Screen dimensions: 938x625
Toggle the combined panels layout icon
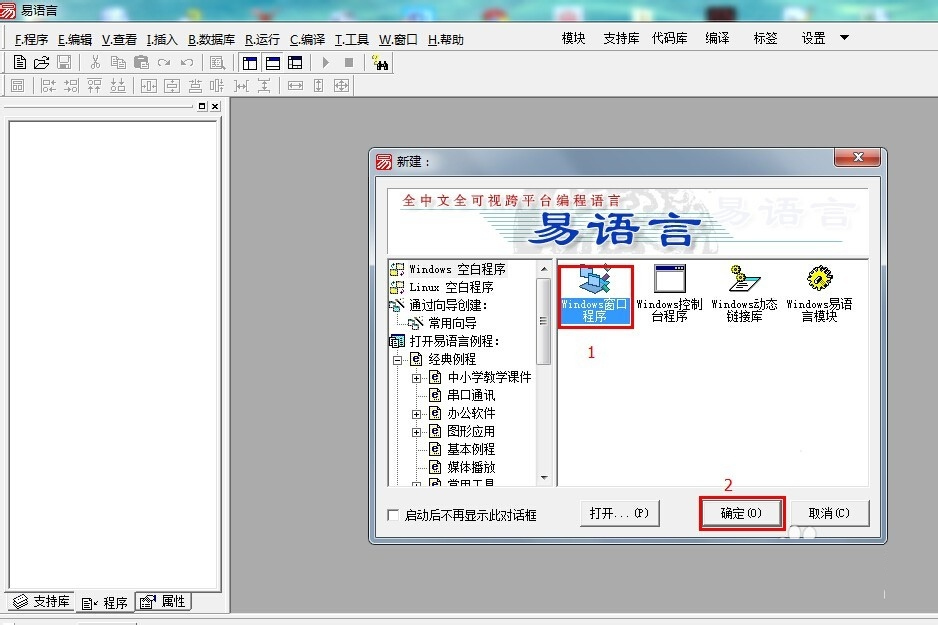click(295, 63)
